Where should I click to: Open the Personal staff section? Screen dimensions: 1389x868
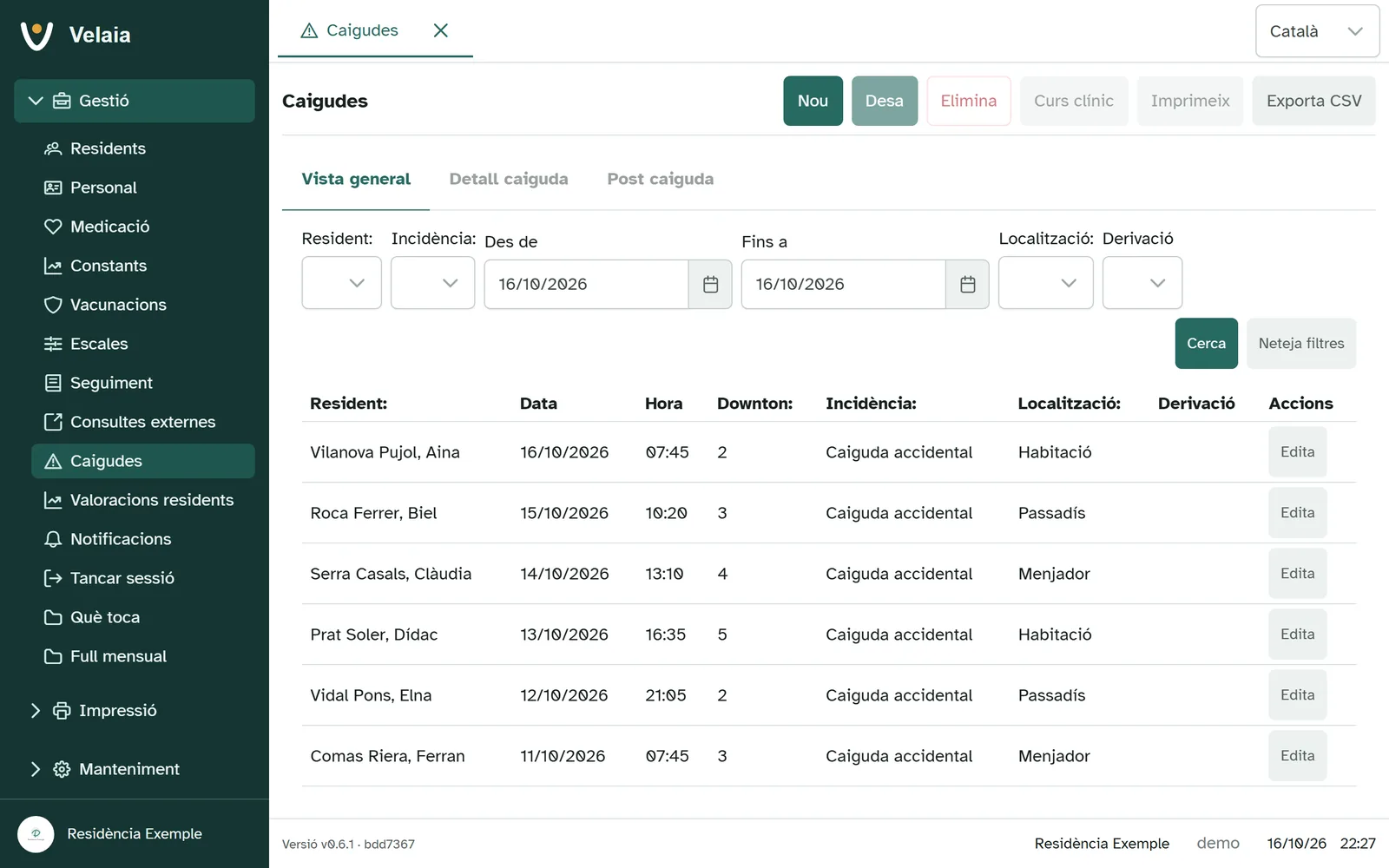143,187
